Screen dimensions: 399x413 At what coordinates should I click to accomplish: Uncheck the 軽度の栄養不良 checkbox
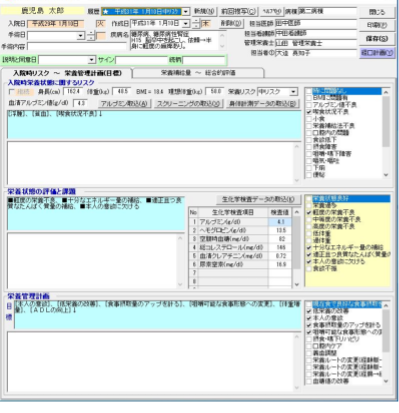coord(309,213)
